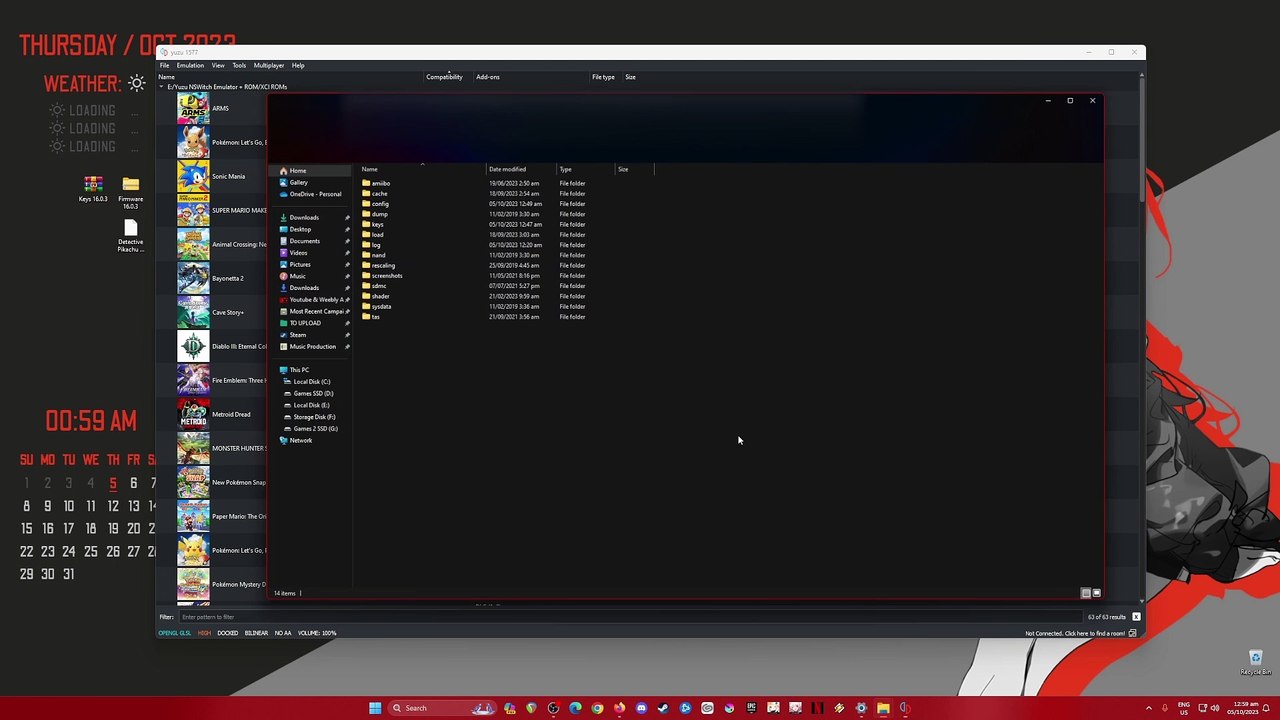Open Windows Start menu

tap(375, 708)
